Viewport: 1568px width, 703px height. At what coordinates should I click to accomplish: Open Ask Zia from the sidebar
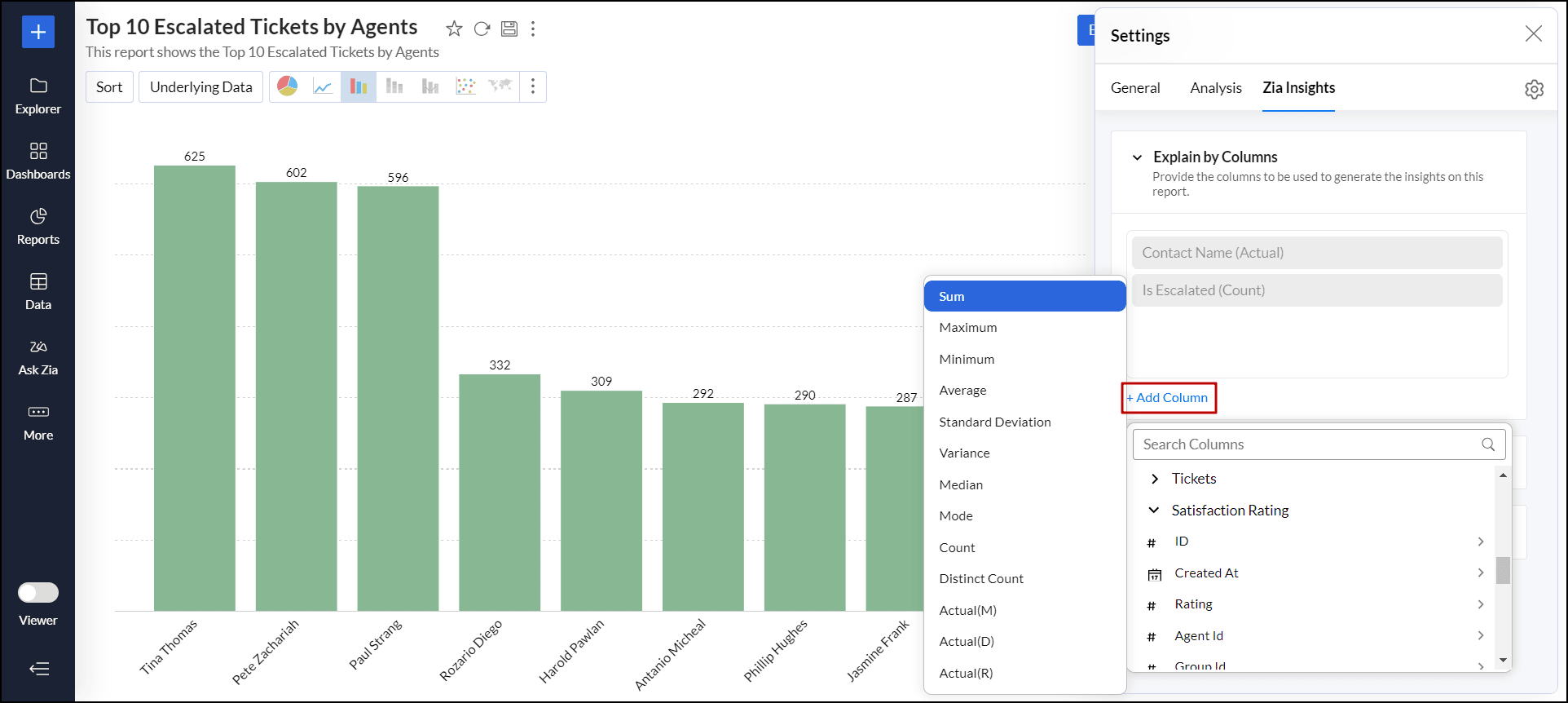point(38,357)
